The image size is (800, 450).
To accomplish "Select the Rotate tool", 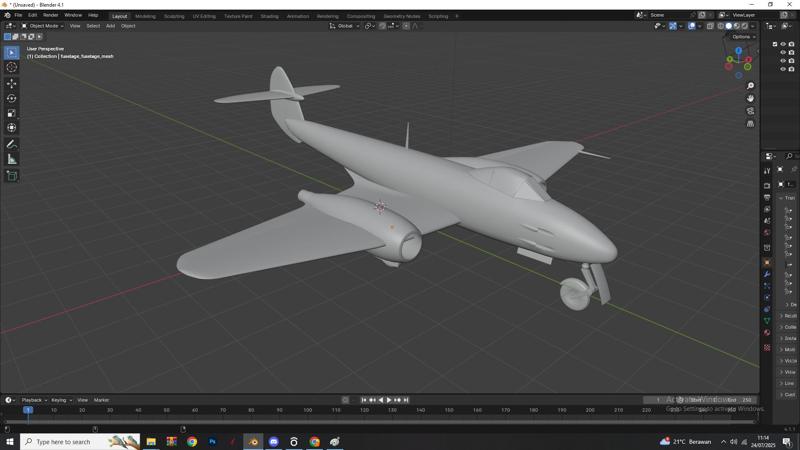I will (x=11, y=98).
